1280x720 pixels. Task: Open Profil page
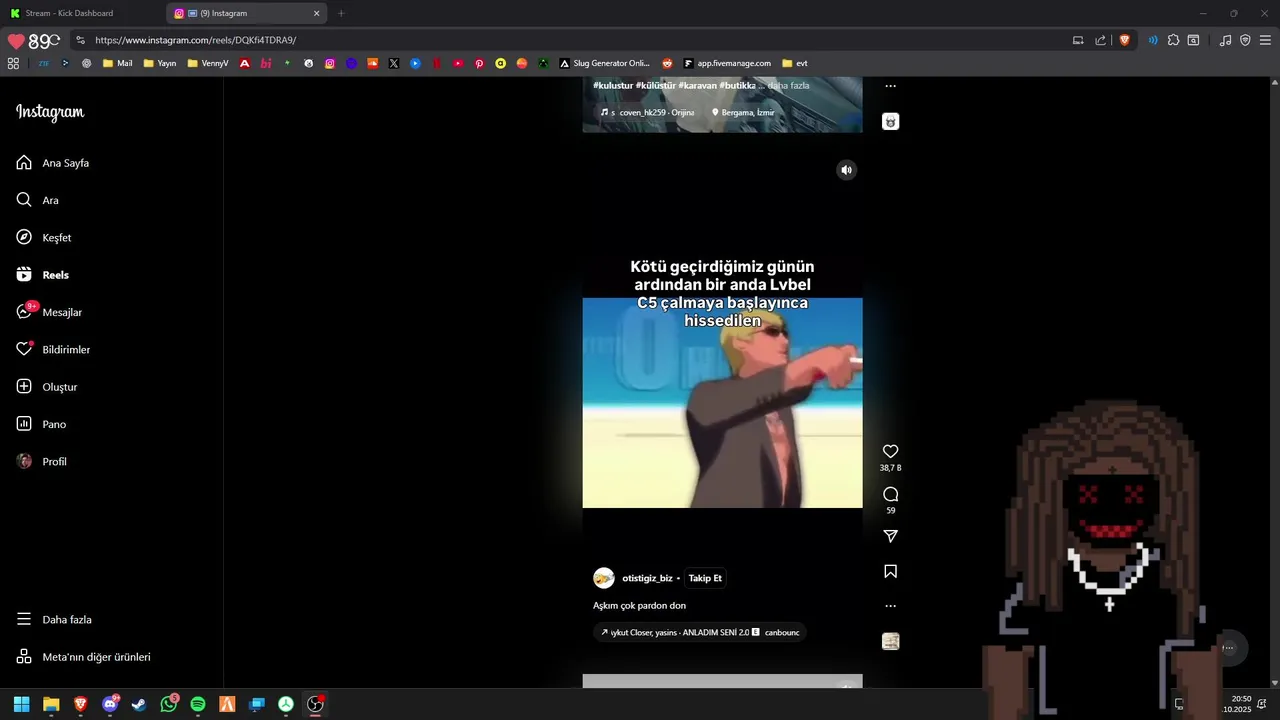[x=42, y=462]
